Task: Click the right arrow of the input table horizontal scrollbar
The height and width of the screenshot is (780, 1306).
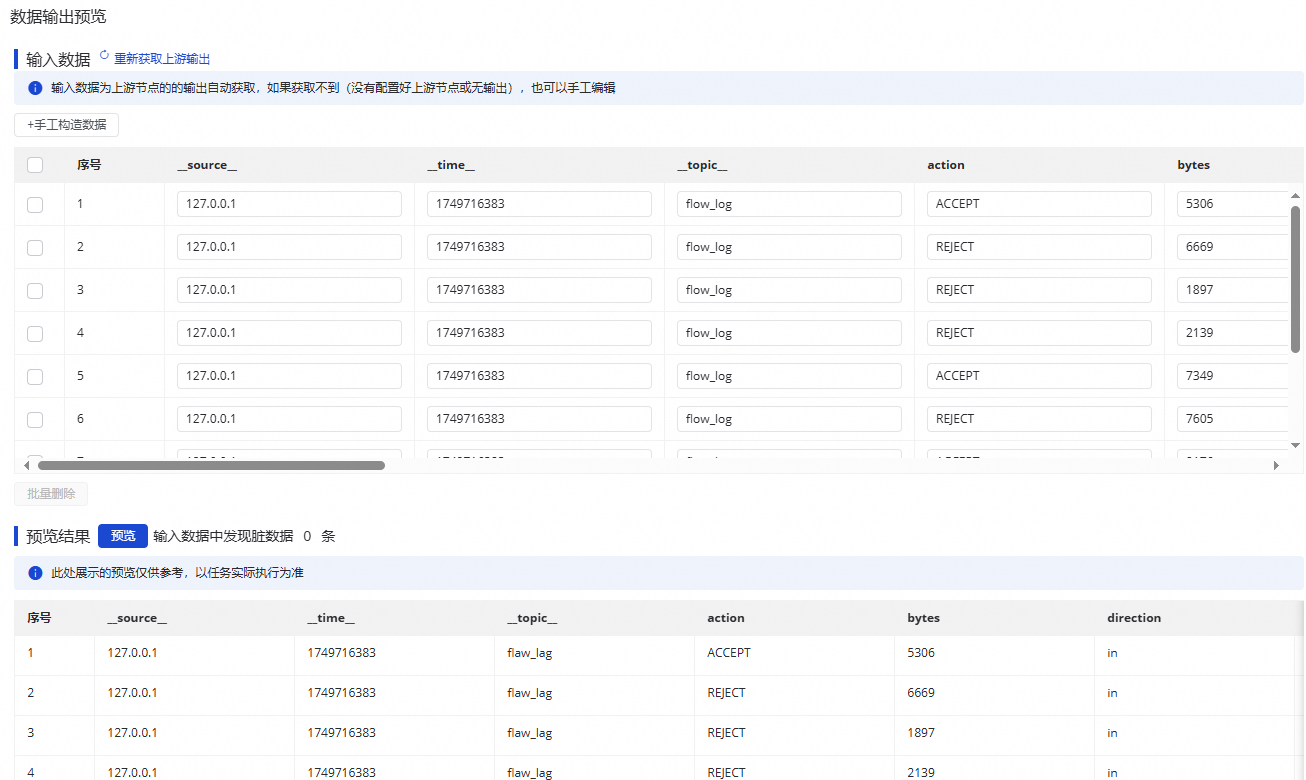Action: [1276, 465]
